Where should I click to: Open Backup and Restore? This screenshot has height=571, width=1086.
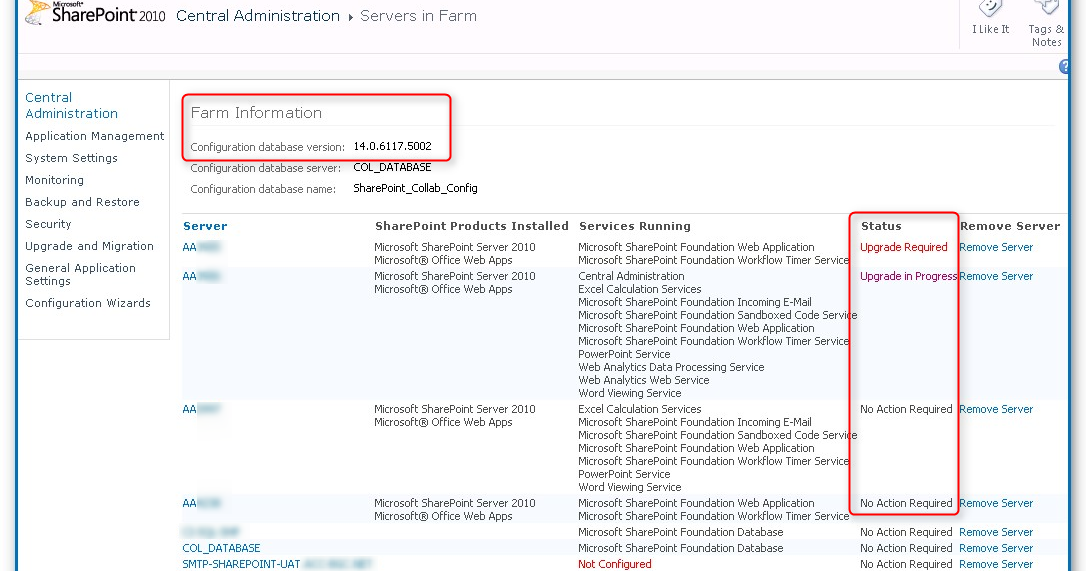point(82,202)
